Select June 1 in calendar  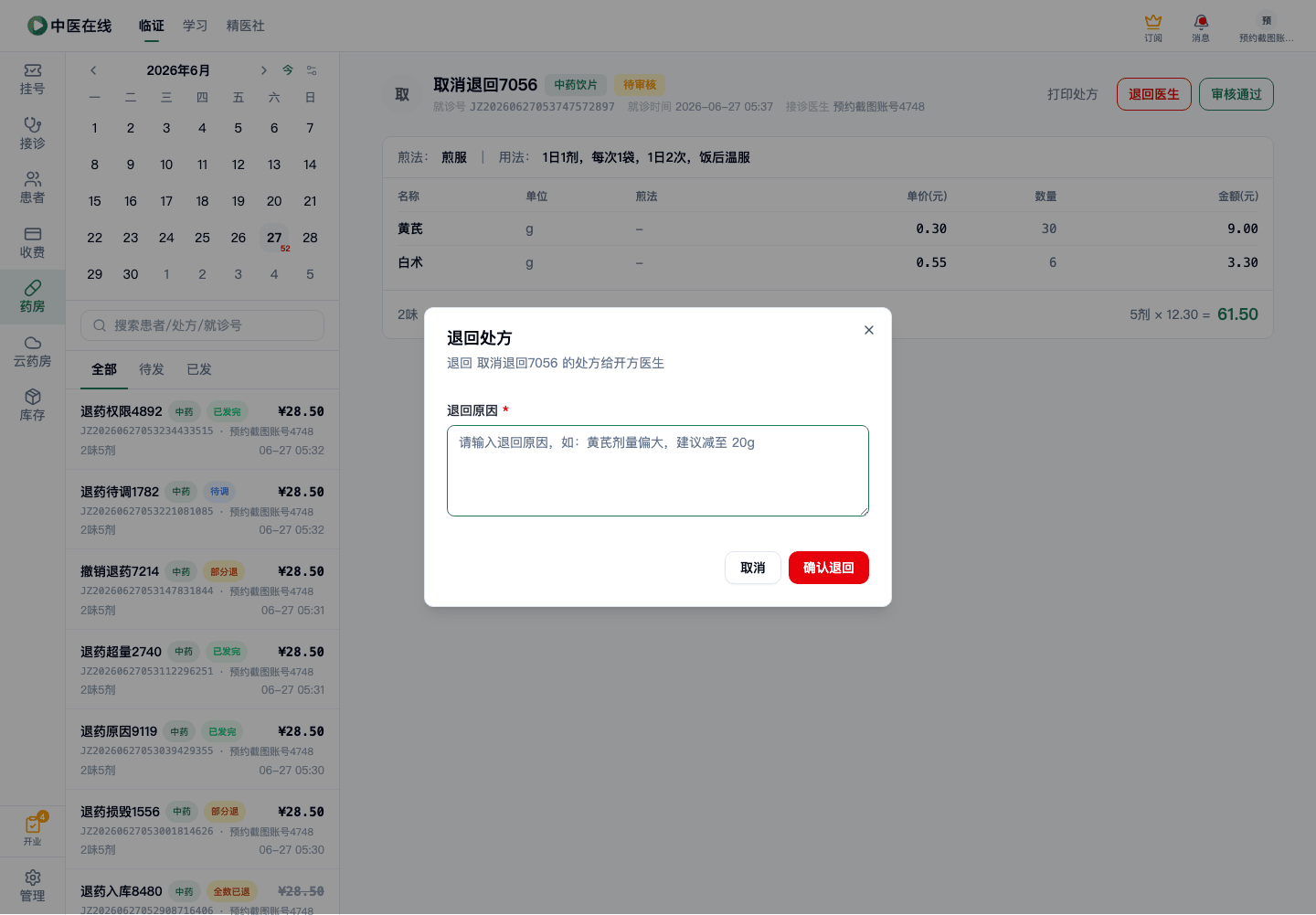(x=95, y=128)
